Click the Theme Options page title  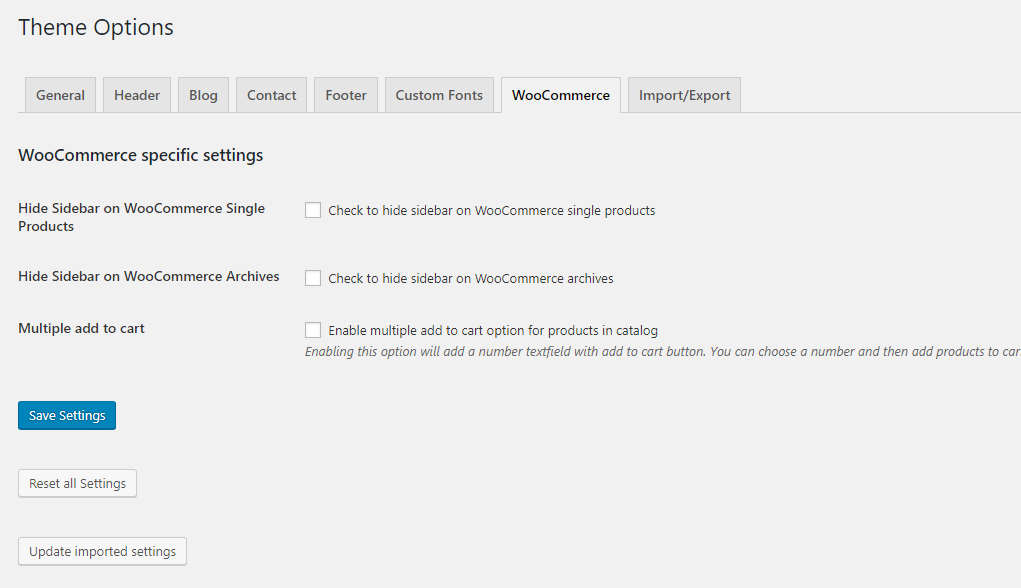96,27
